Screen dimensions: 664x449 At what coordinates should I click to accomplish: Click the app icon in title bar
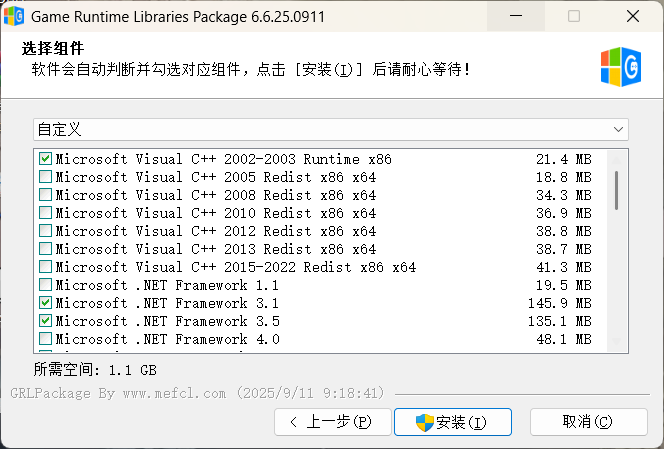pos(15,17)
